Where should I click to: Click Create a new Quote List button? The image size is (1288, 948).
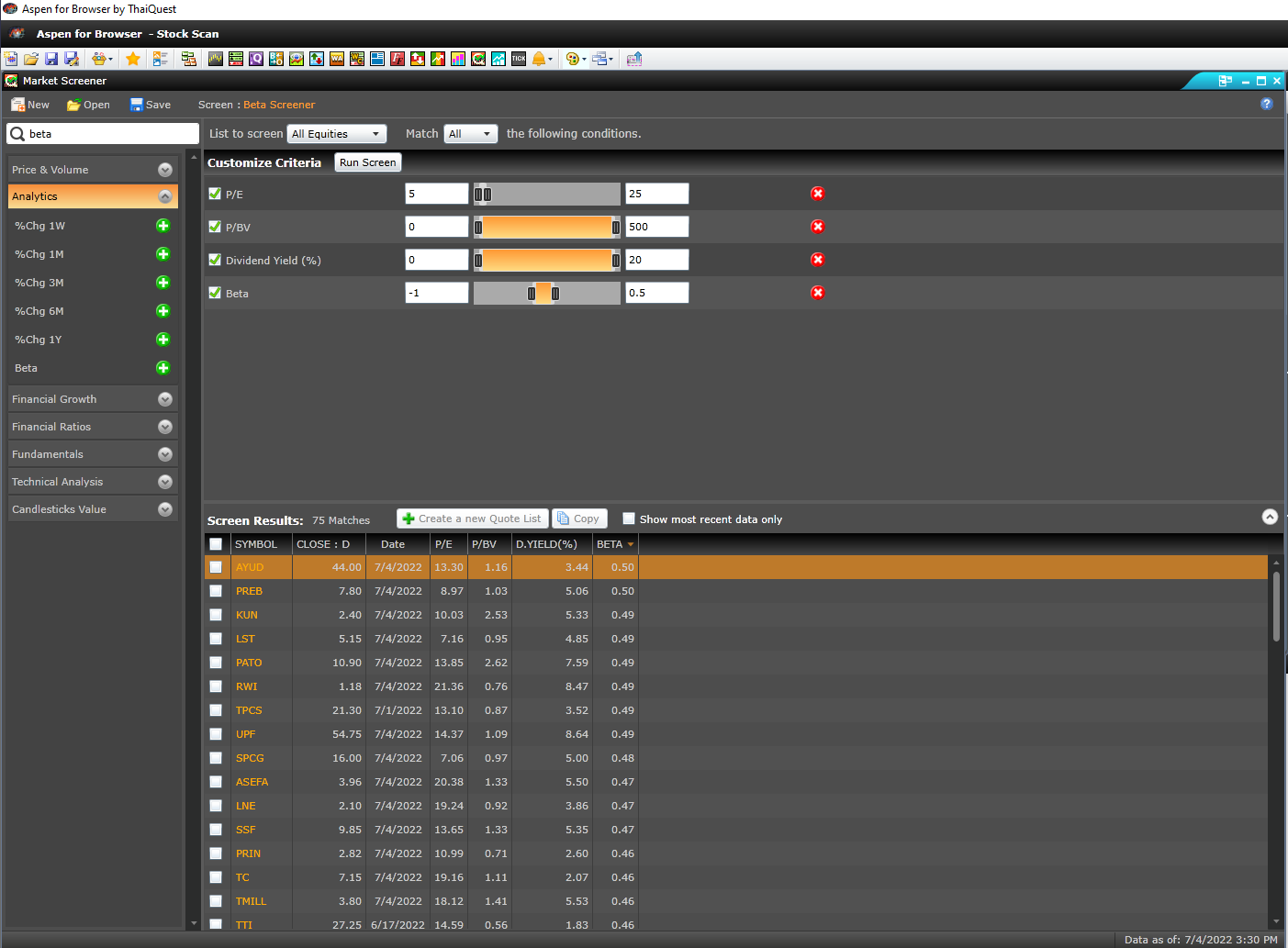pyautogui.click(x=472, y=519)
